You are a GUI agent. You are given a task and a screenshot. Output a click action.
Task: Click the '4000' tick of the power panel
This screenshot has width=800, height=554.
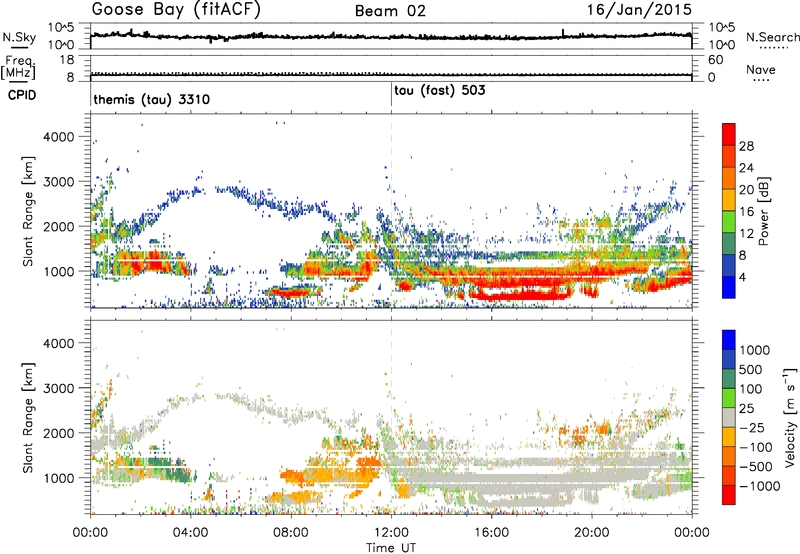point(59,137)
